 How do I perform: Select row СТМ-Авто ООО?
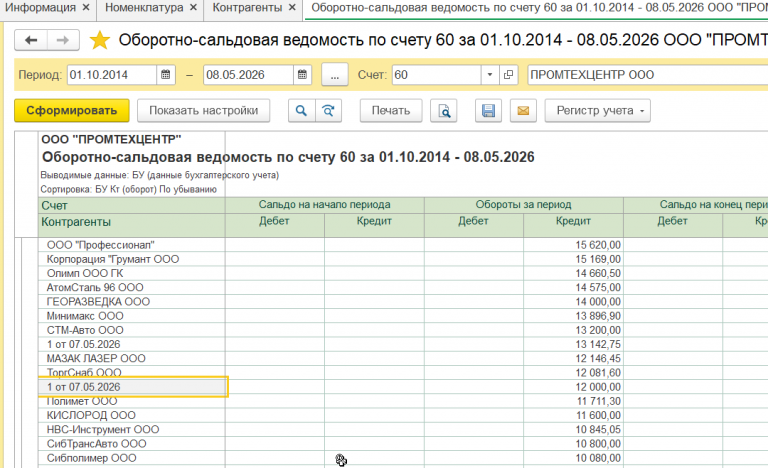coord(85,330)
